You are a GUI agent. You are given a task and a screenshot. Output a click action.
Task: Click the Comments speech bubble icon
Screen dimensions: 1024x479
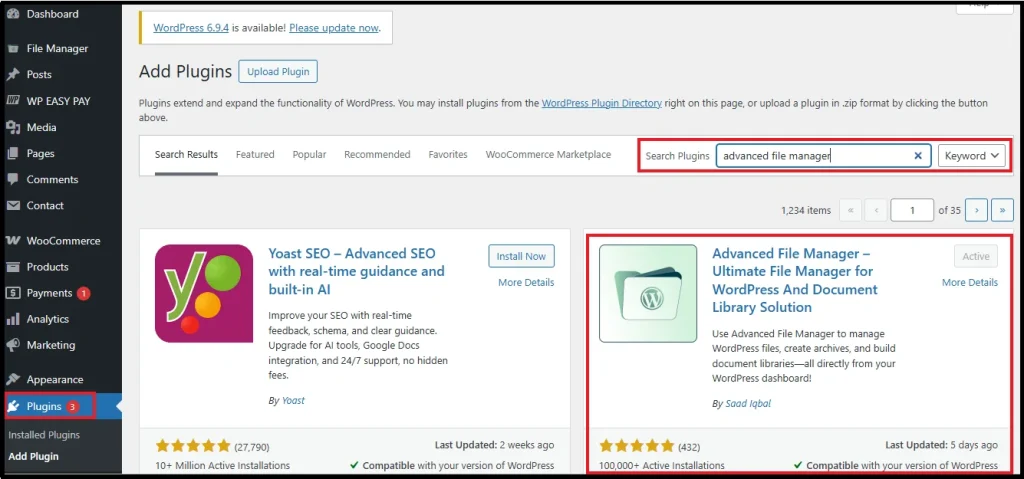[x=13, y=180]
